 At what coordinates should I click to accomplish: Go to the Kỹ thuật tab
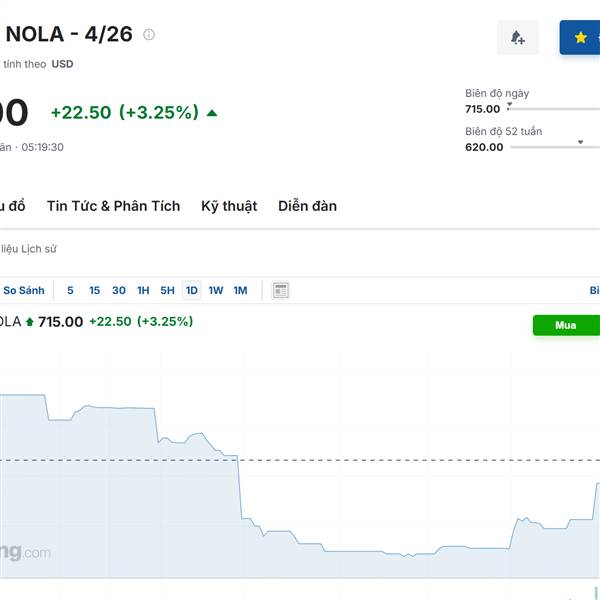point(229,206)
